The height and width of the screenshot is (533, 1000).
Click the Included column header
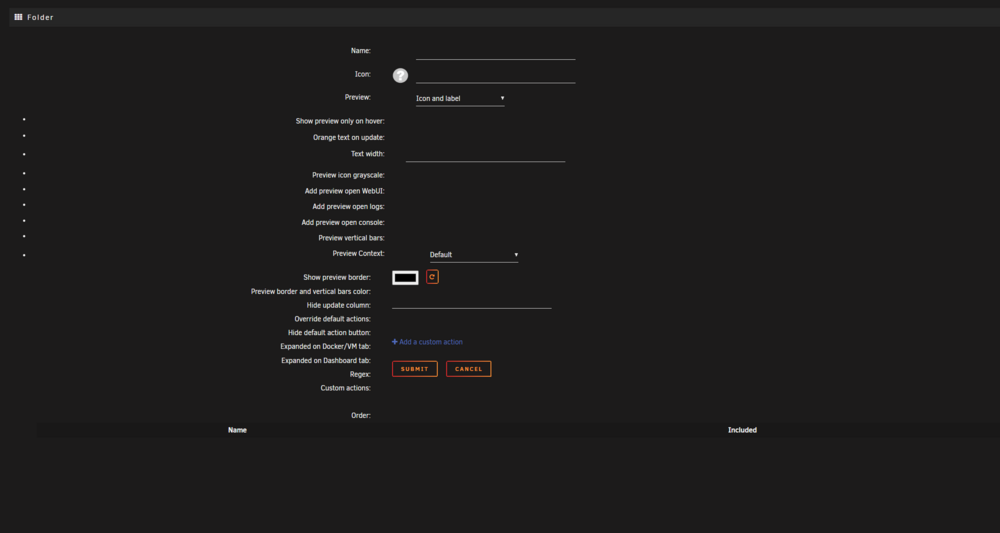tap(742, 430)
